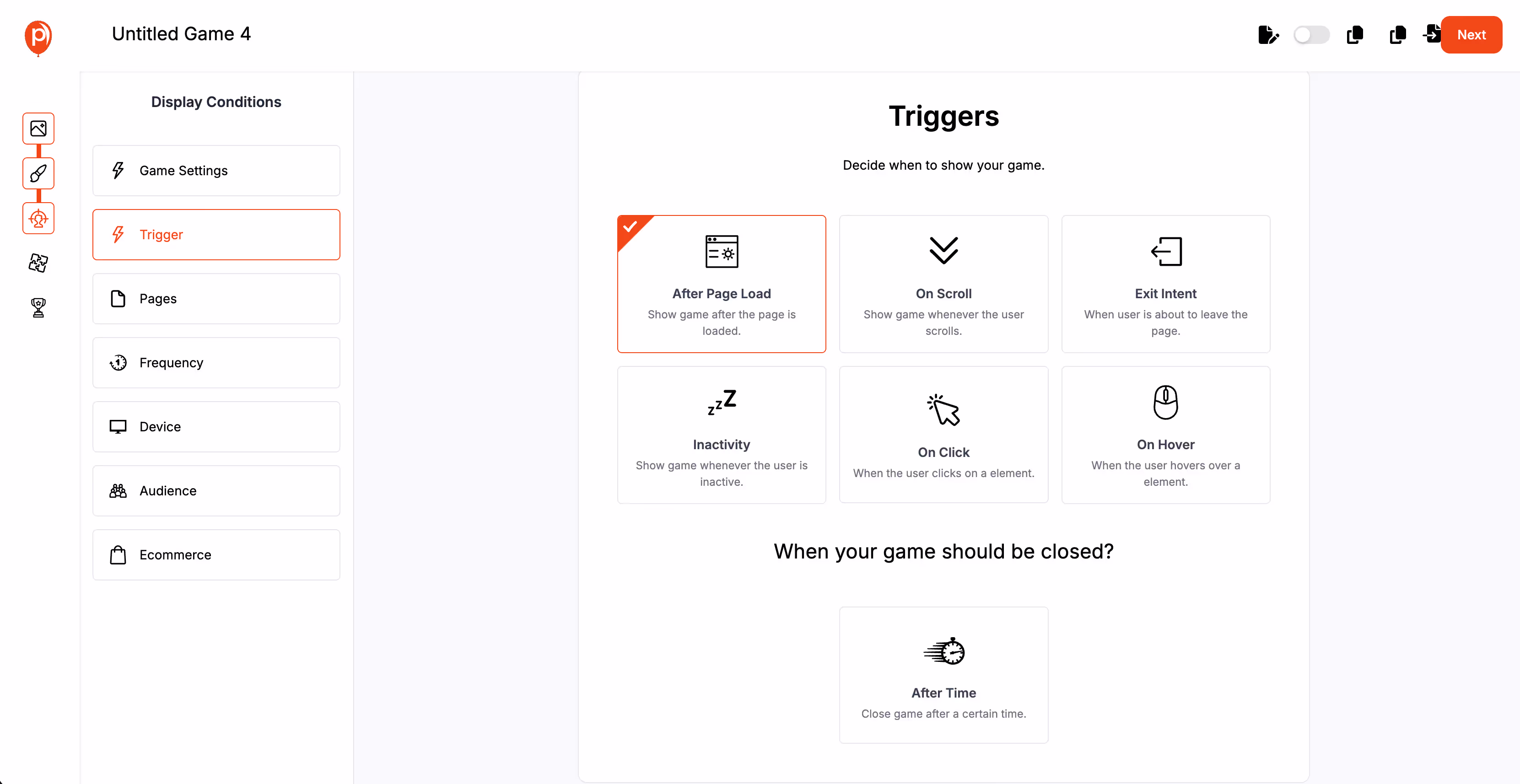Select the targeting display conditions step
The width and height of the screenshot is (1520, 784).
(38, 218)
